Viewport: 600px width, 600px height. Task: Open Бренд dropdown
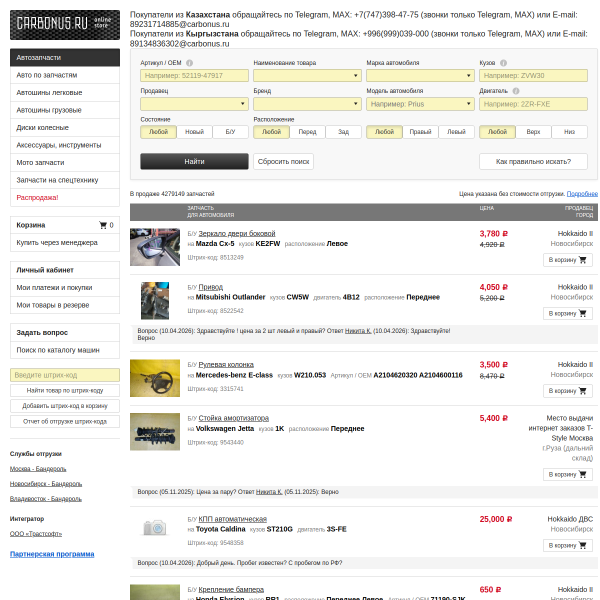(x=307, y=104)
